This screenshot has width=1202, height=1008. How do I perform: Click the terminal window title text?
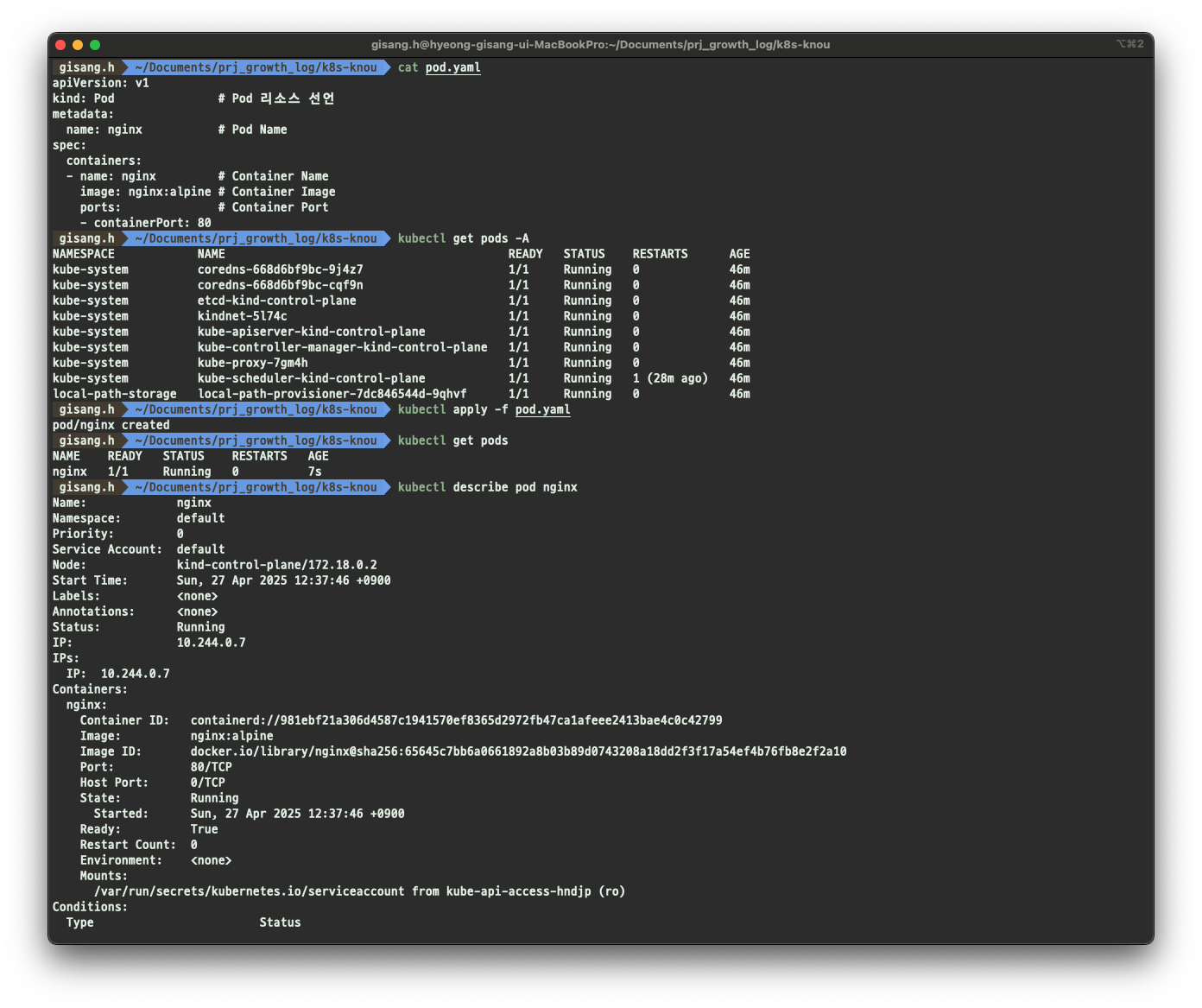pyautogui.click(x=601, y=45)
